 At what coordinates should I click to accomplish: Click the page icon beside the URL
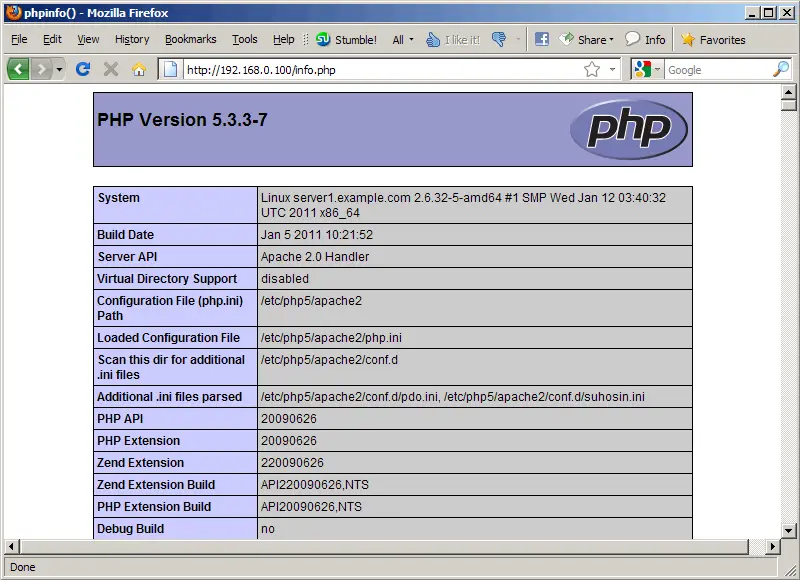coord(170,69)
